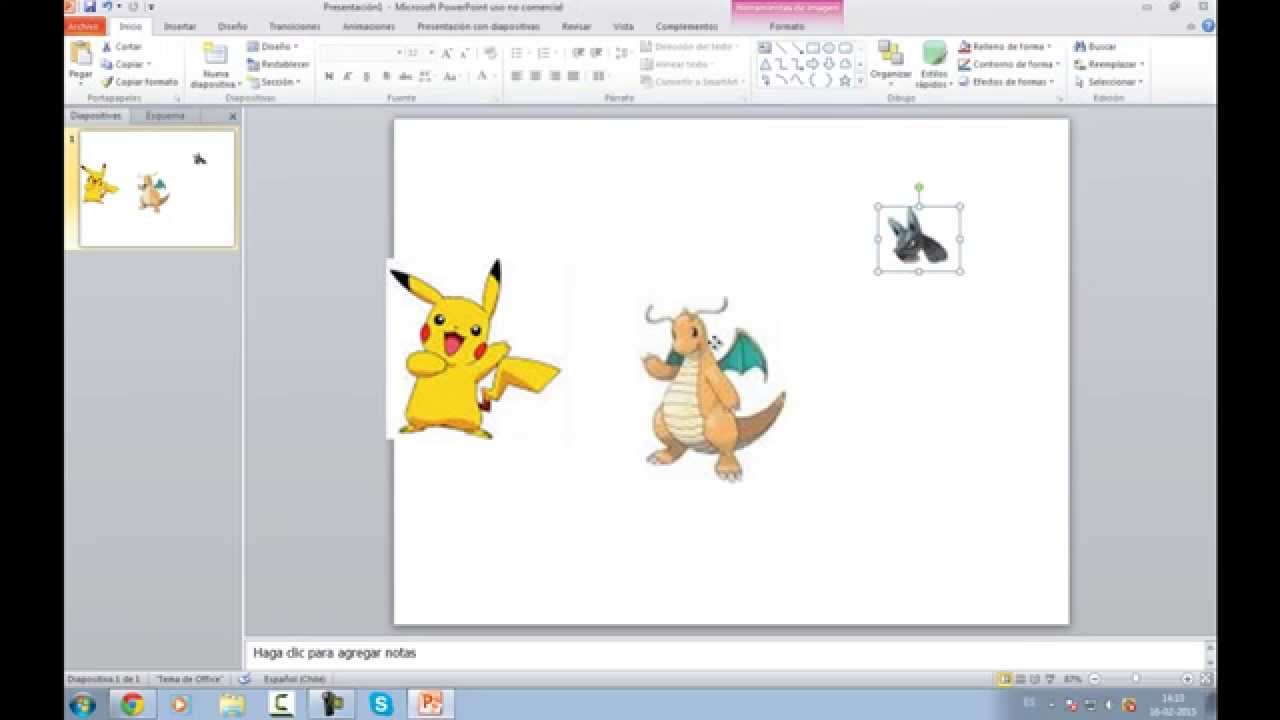The image size is (1280, 720).
Task: Click Save icon in quick access toolbar
Action: (89, 7)
